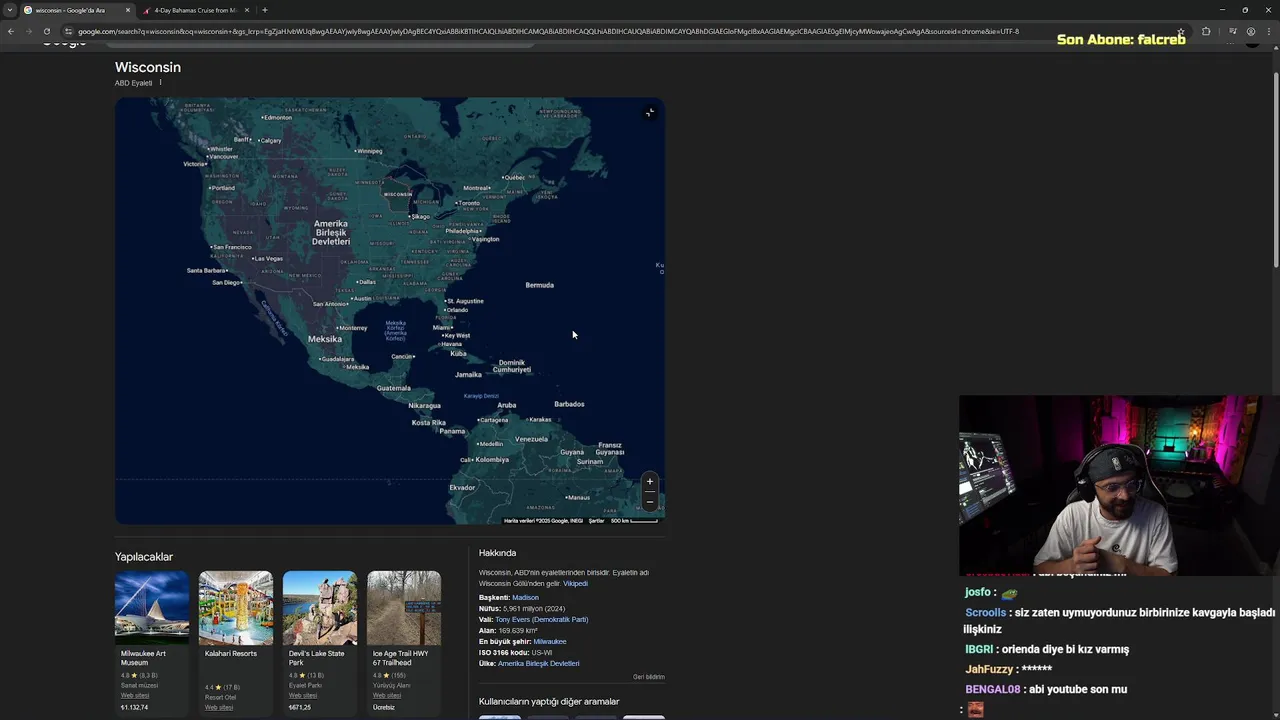This screenshot has width=1280, height=720.
Task: Open the browser extensions puzzle icon
Action: pyautogui.click(x=1206, y=31)
